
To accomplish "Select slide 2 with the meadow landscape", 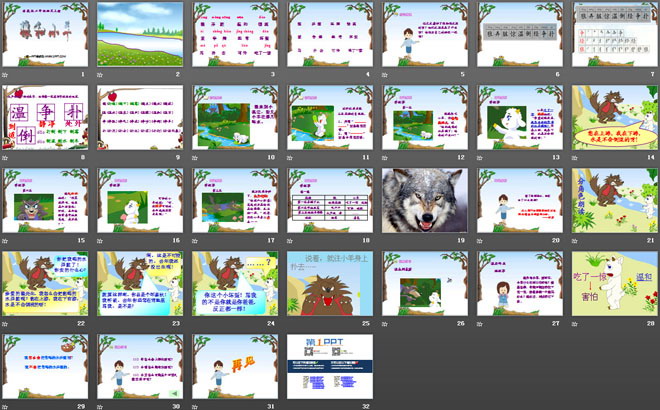I will coord(140,35).
